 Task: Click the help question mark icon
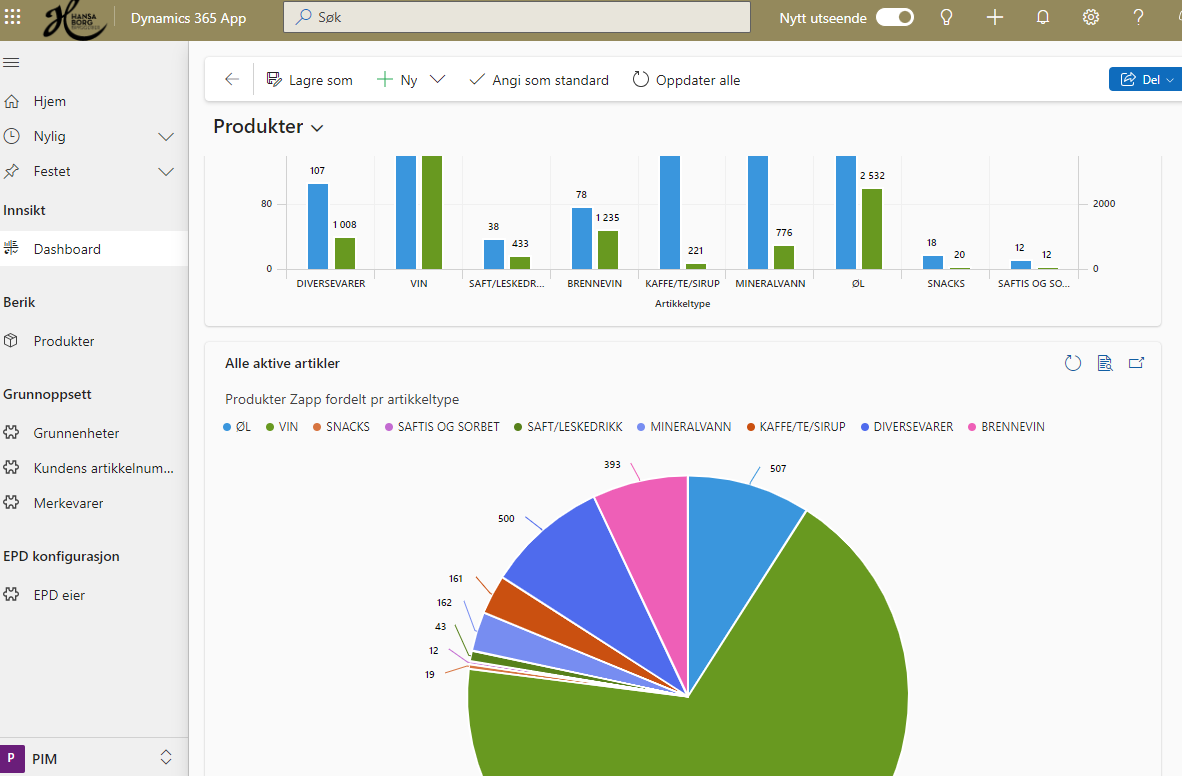(x=1138, y=18)
